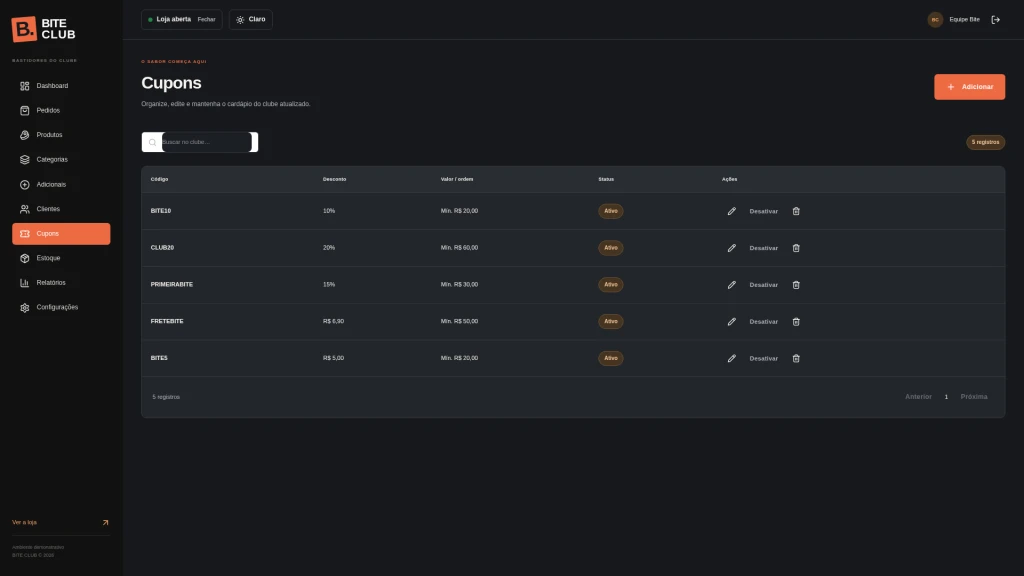Delete the BITE10 coupon with trash icon
Screen dimensions: 1024x576
(x=796, y=211)
